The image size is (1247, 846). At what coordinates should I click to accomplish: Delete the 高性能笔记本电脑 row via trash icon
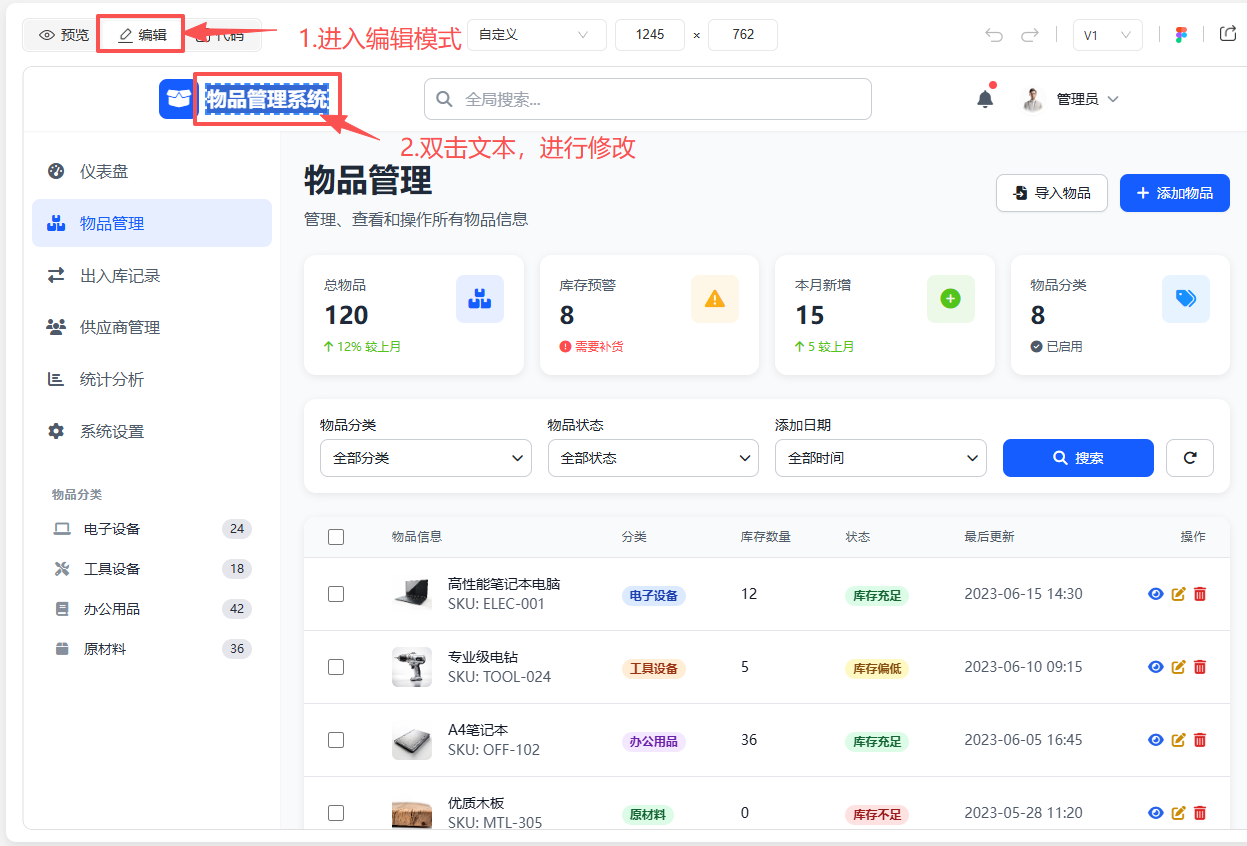click(1200, 594)
